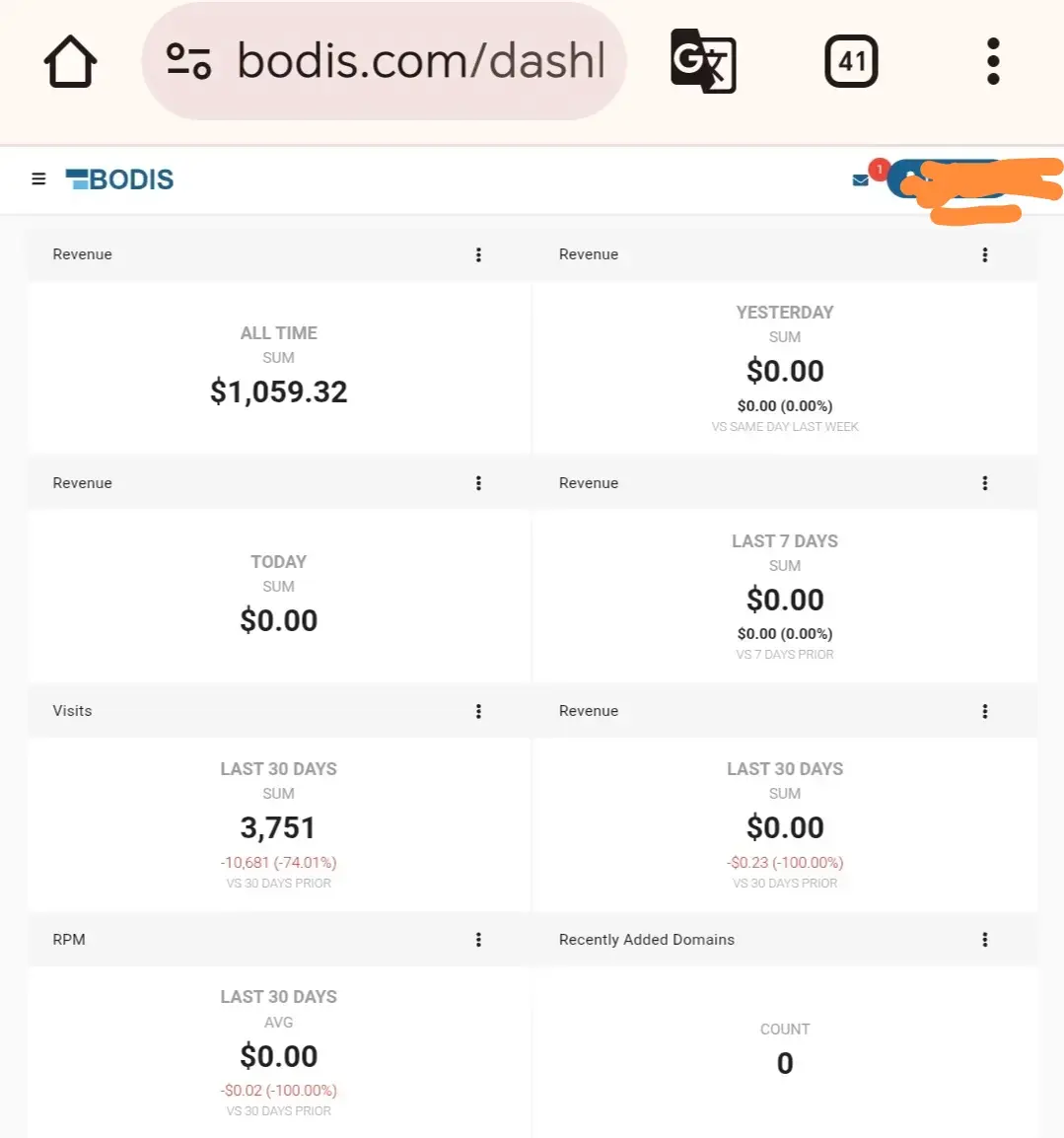
Task: Click the site permissions icon in address bar
Action: [x=189, y=61]
